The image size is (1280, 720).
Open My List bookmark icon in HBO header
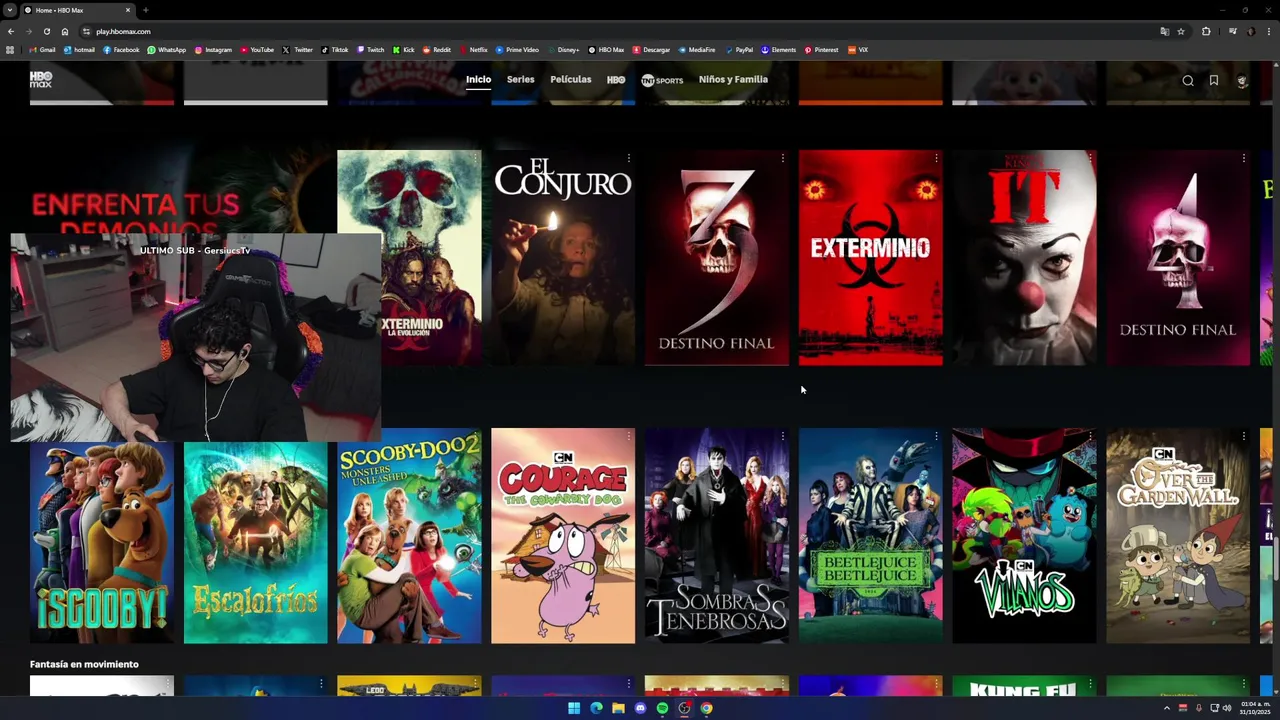tap(1214, 81)
